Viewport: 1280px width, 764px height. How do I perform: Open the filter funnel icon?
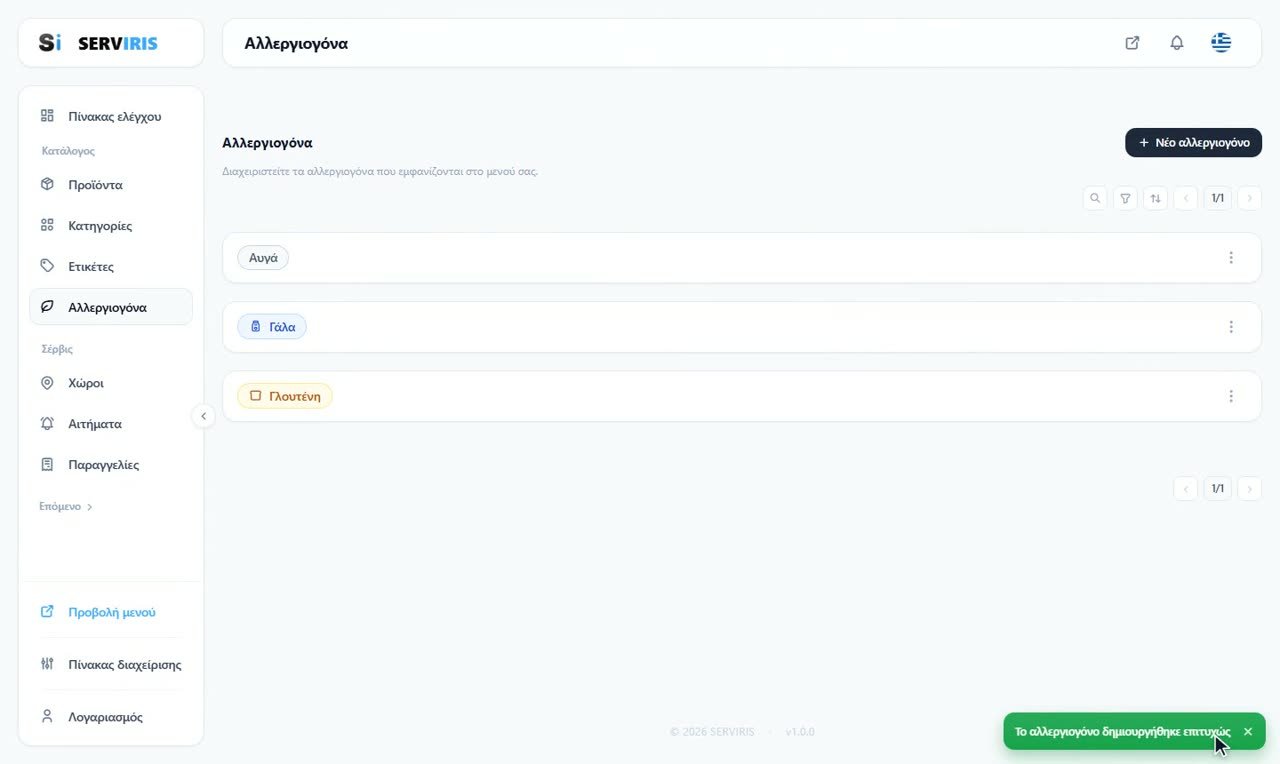(x=1125, y=198)
